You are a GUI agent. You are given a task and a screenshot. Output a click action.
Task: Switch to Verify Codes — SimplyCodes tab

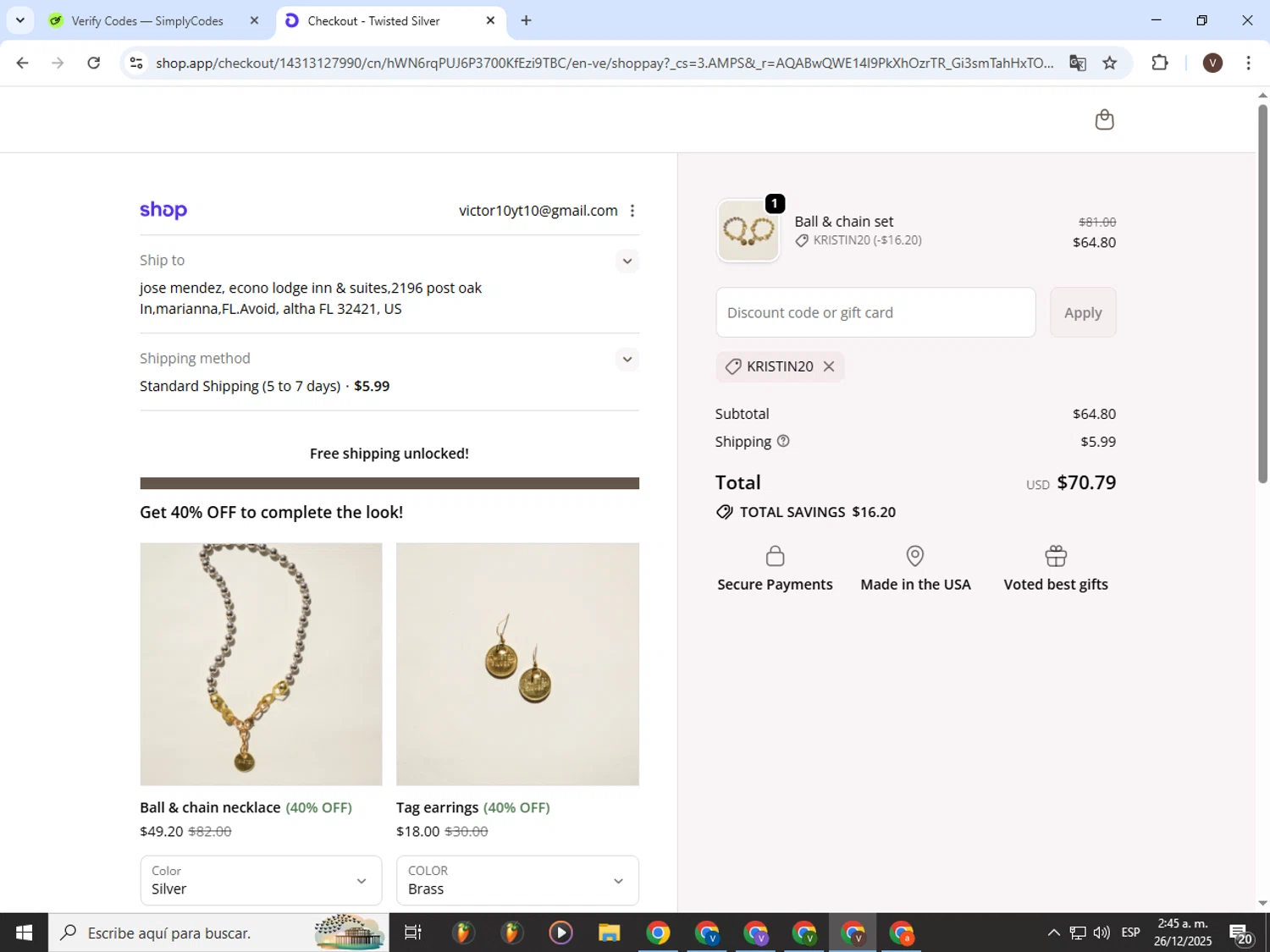pyautogui.click(x=148, y=20)
